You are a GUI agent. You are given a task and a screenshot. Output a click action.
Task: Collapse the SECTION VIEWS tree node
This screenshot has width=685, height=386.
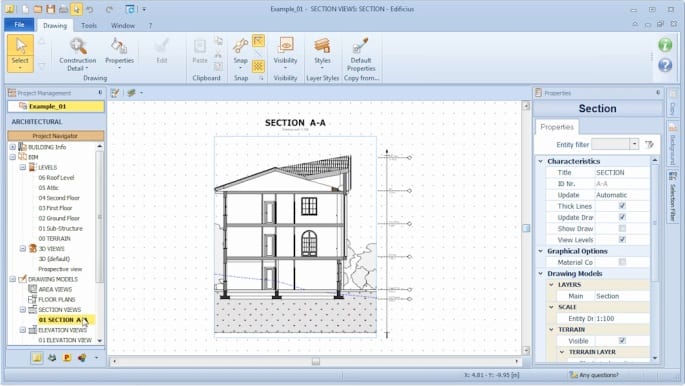coord(23,310)
